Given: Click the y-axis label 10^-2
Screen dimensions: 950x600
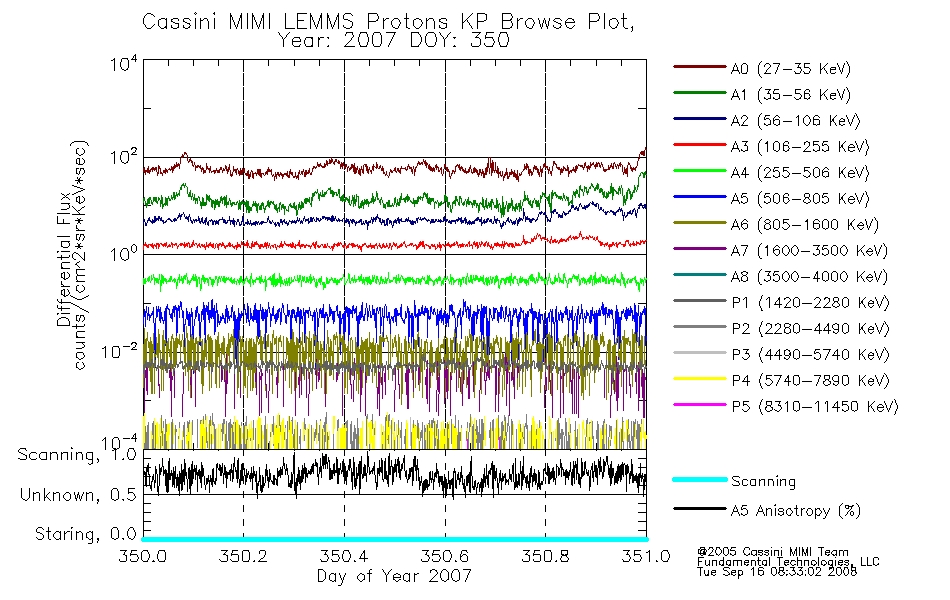Looking at the screenshot, I should [x=119, y=352].
